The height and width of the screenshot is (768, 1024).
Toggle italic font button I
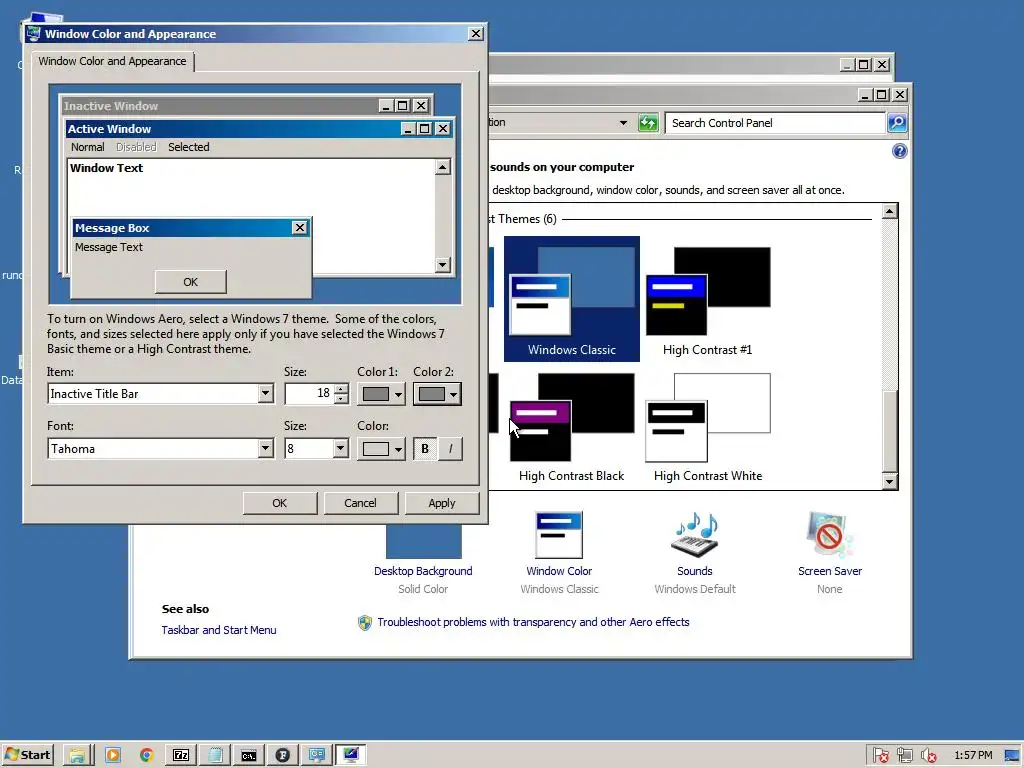(450, 449)
